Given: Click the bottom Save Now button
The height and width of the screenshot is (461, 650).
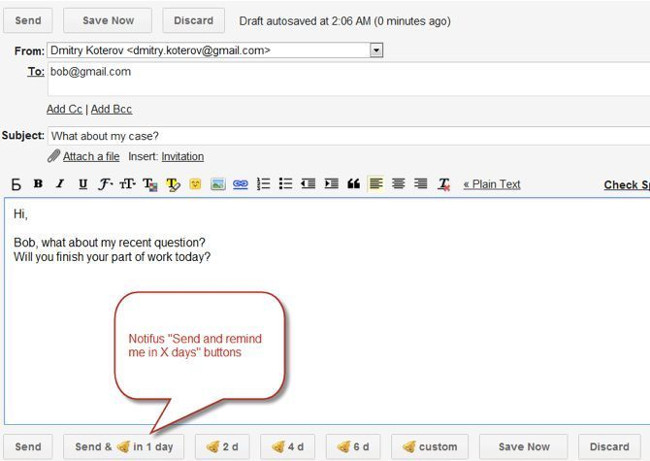Looking at the screenshot, I should [x=524, y=446].
